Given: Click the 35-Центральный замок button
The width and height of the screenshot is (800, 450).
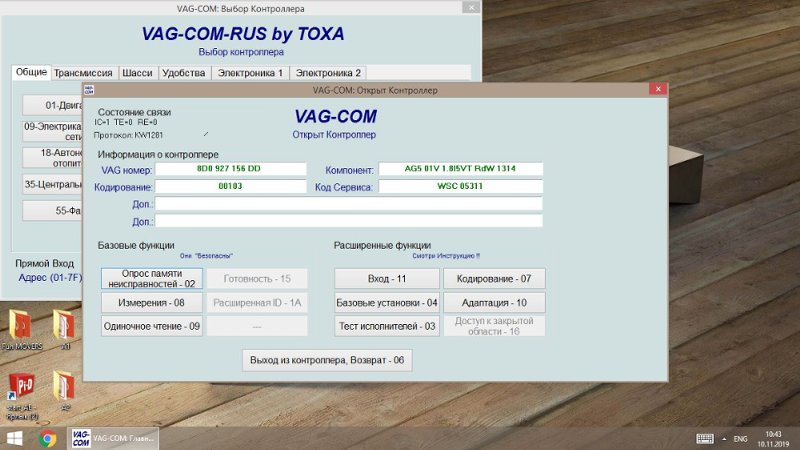Looking at the screenshot, I should point(53,184).
